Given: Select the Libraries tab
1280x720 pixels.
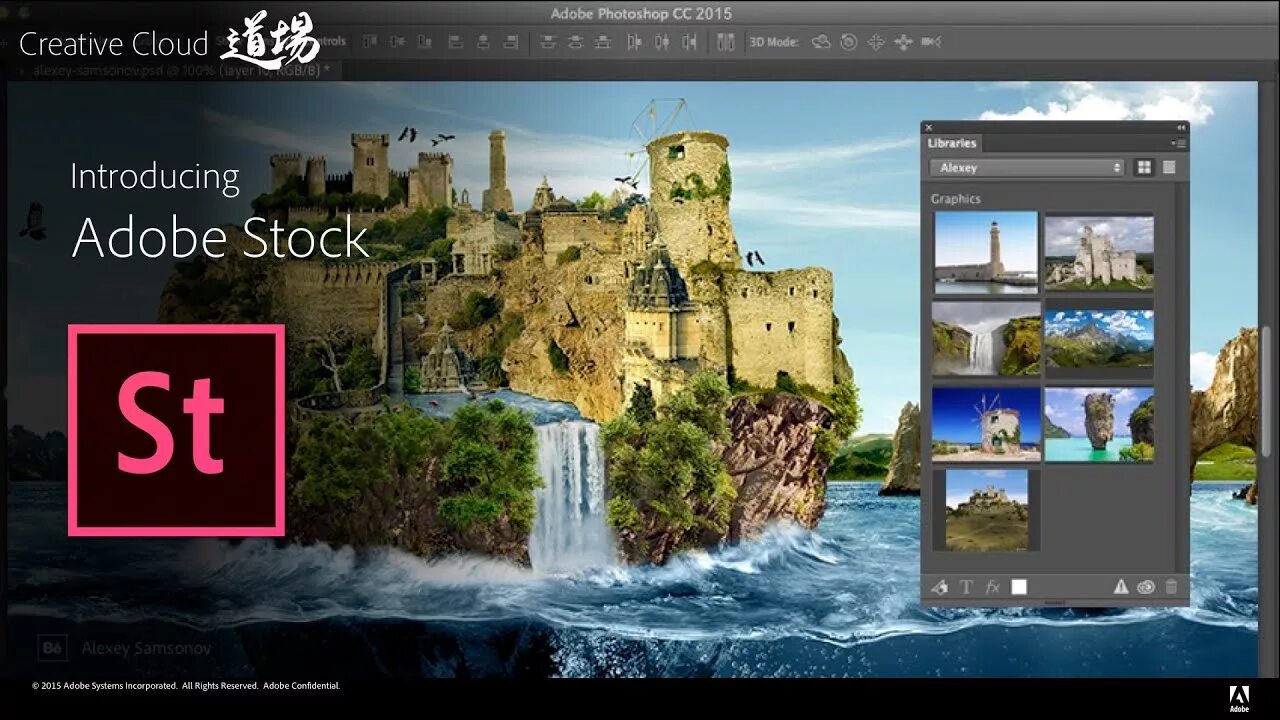Looking at the screenshot, I should tap(952, 143).
